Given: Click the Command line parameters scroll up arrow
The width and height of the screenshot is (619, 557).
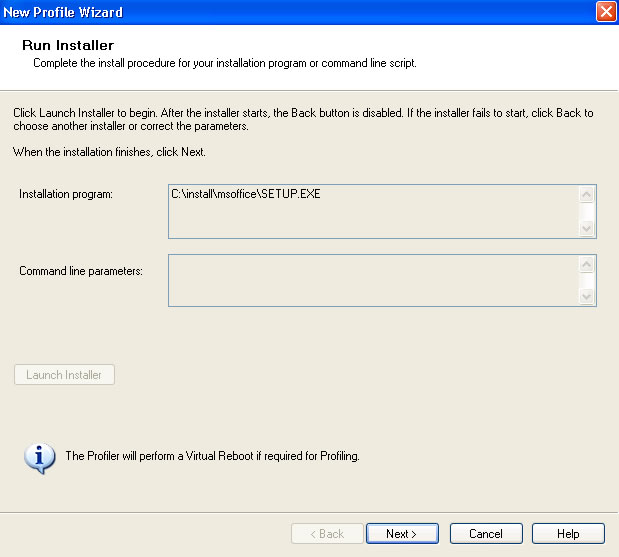Looking at the screenshot, I should (x=586, y=264).
